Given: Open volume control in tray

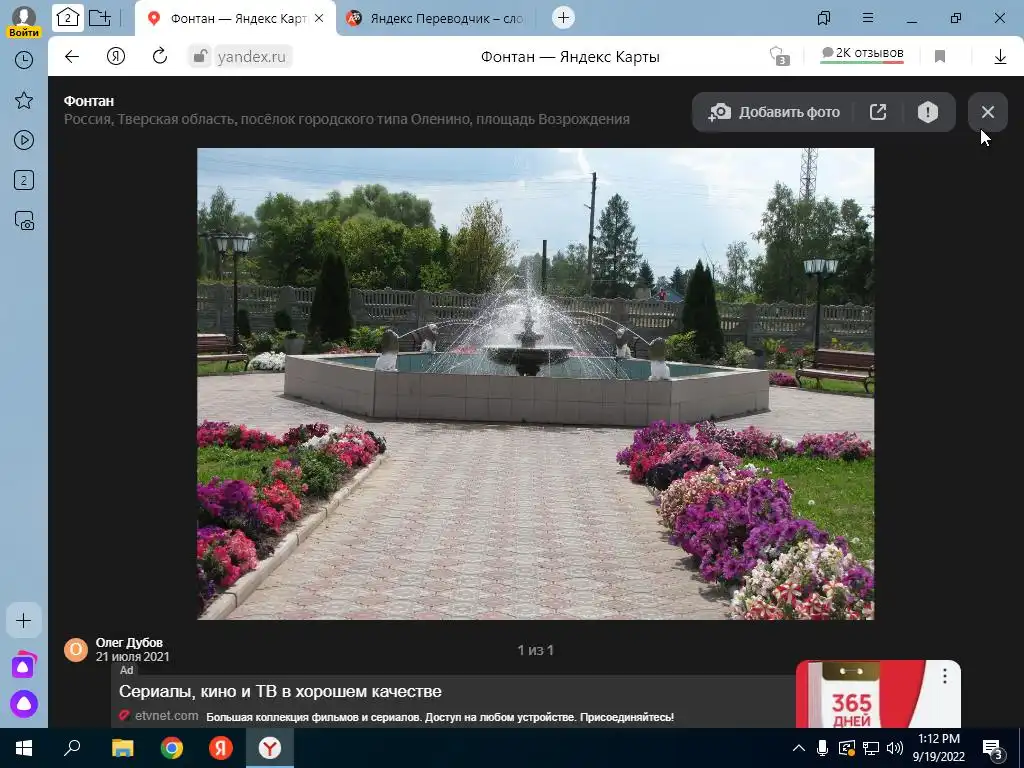Looking at the screenshot, I should coord(895,748).
